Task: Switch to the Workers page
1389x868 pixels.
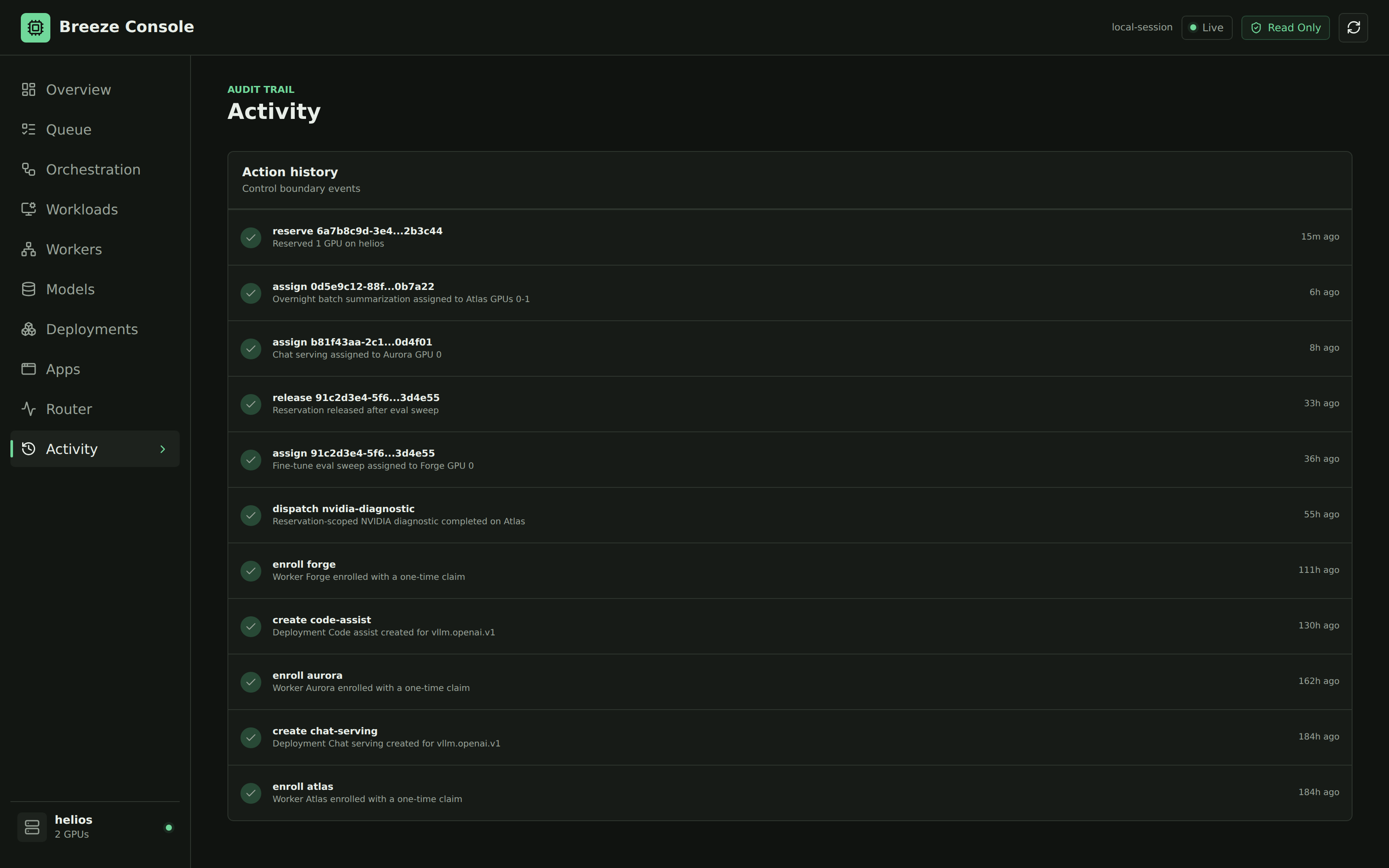Action: 95,249
